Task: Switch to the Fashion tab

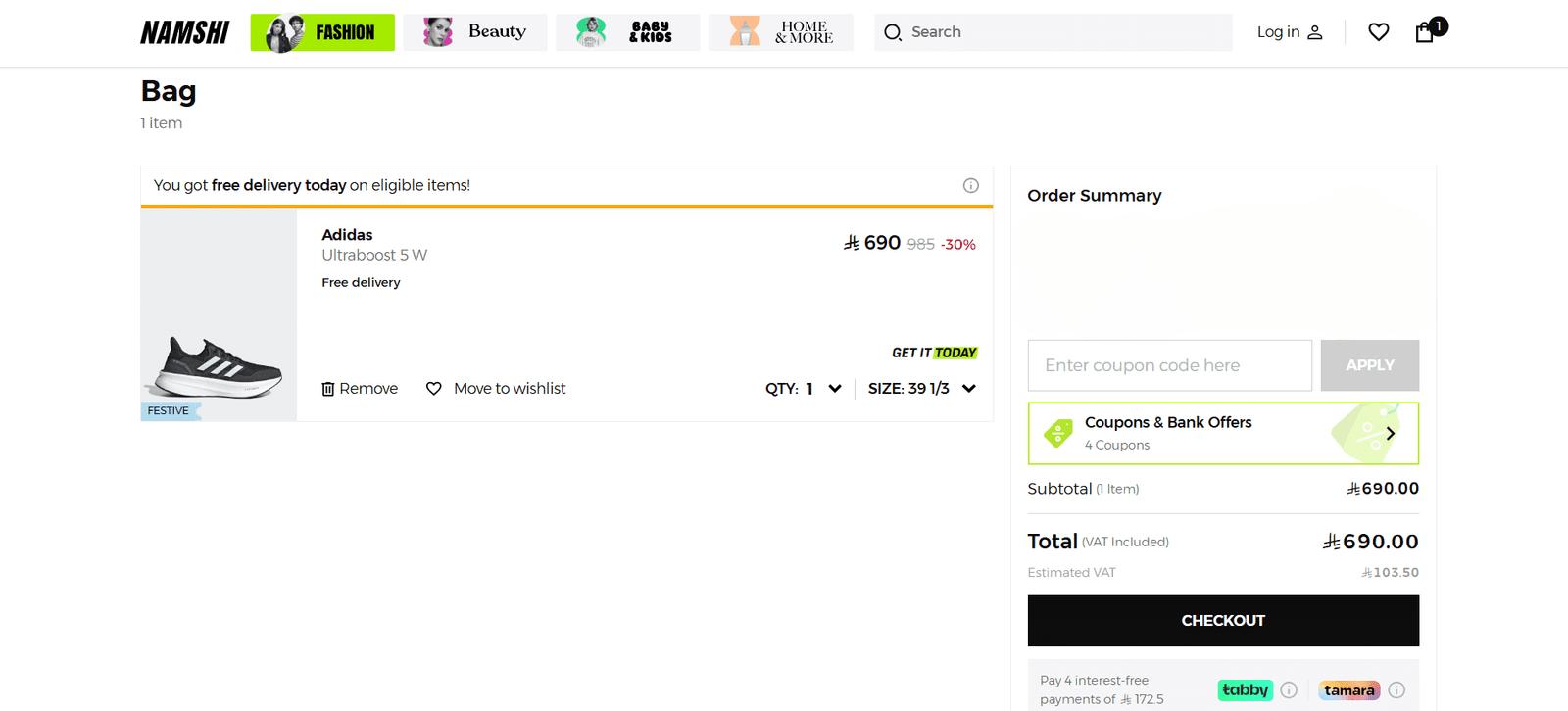Action: pos(322,32)
